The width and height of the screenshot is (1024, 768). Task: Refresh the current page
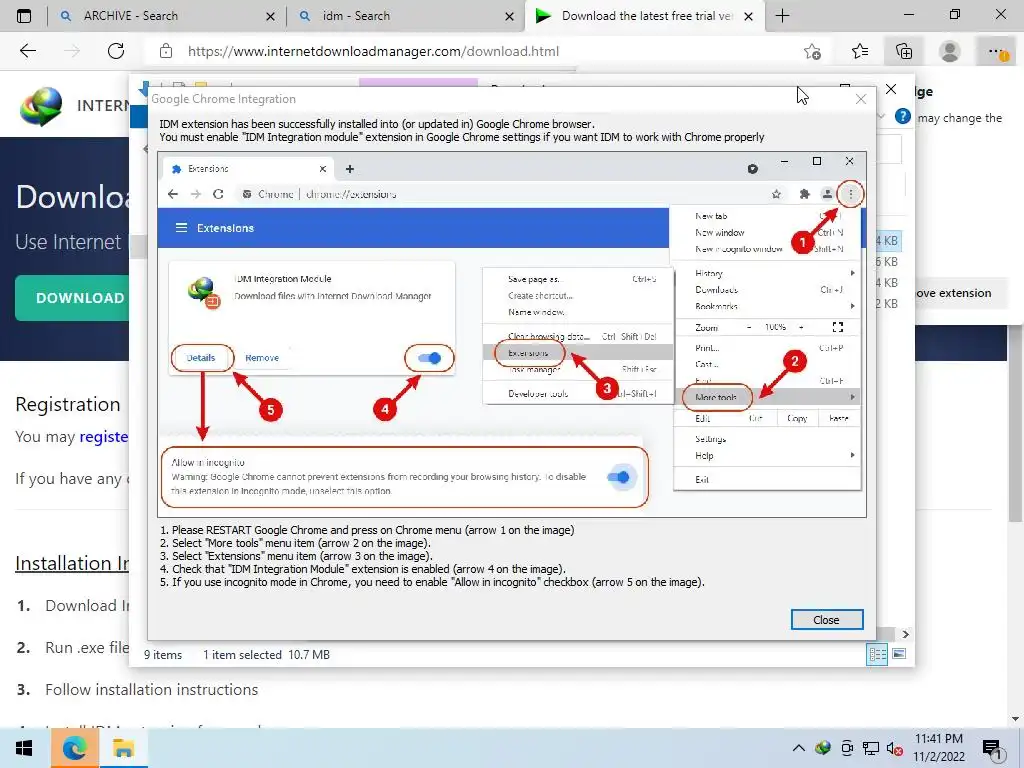click(116, 51)
